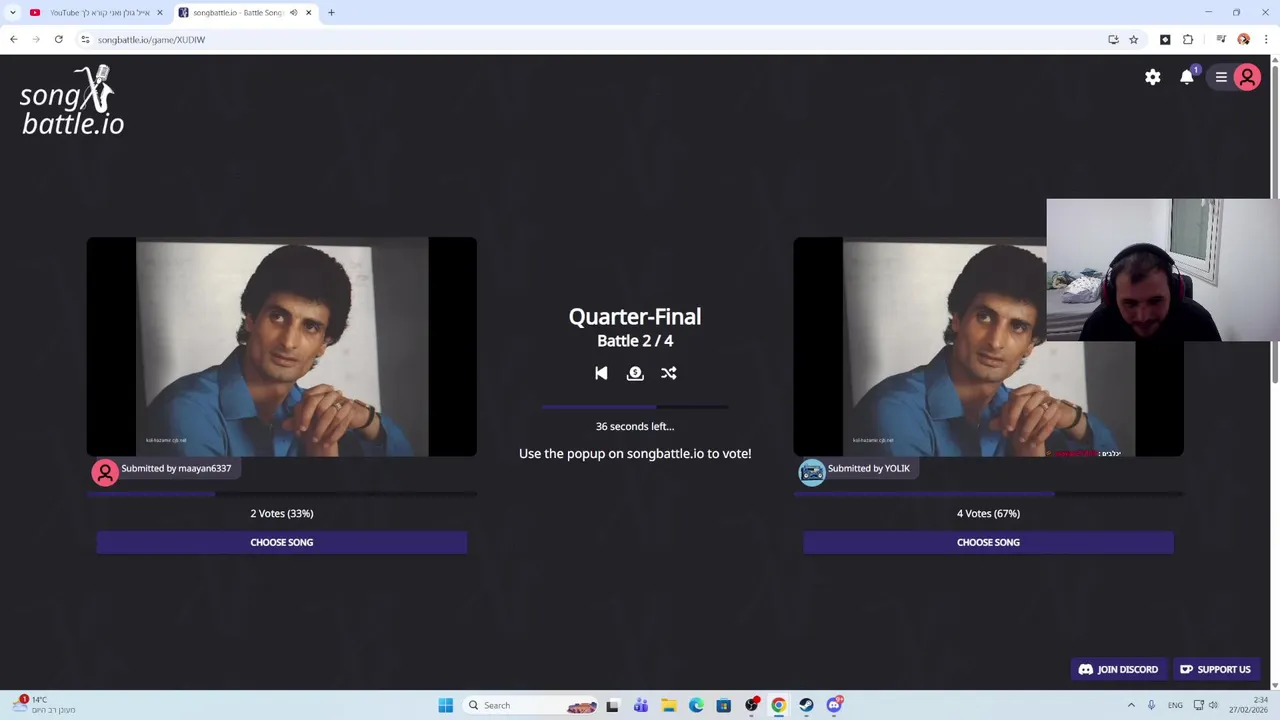
Task: Click Support Us button
Action: tap(1215, 669)
